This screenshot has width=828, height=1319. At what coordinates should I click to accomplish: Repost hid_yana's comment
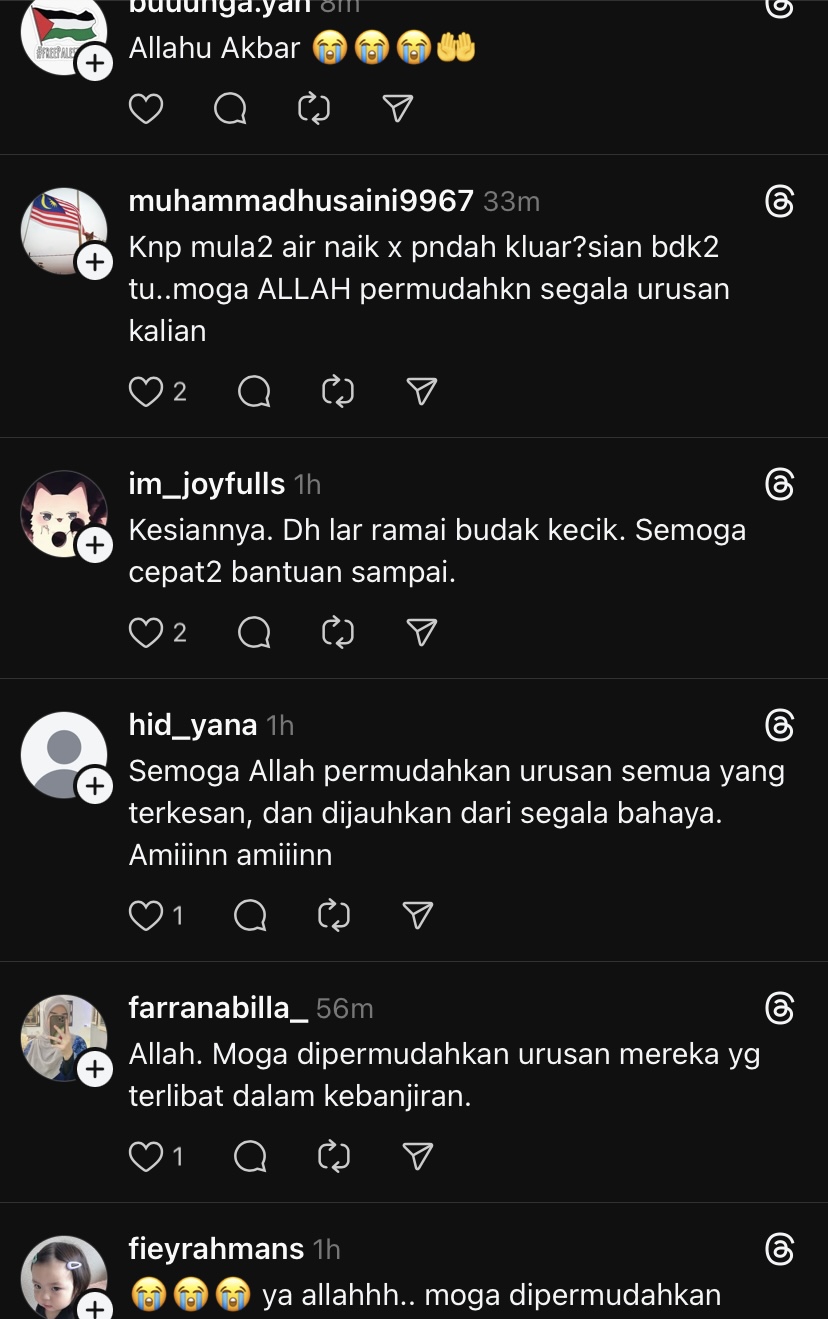[x=334, y=915]
